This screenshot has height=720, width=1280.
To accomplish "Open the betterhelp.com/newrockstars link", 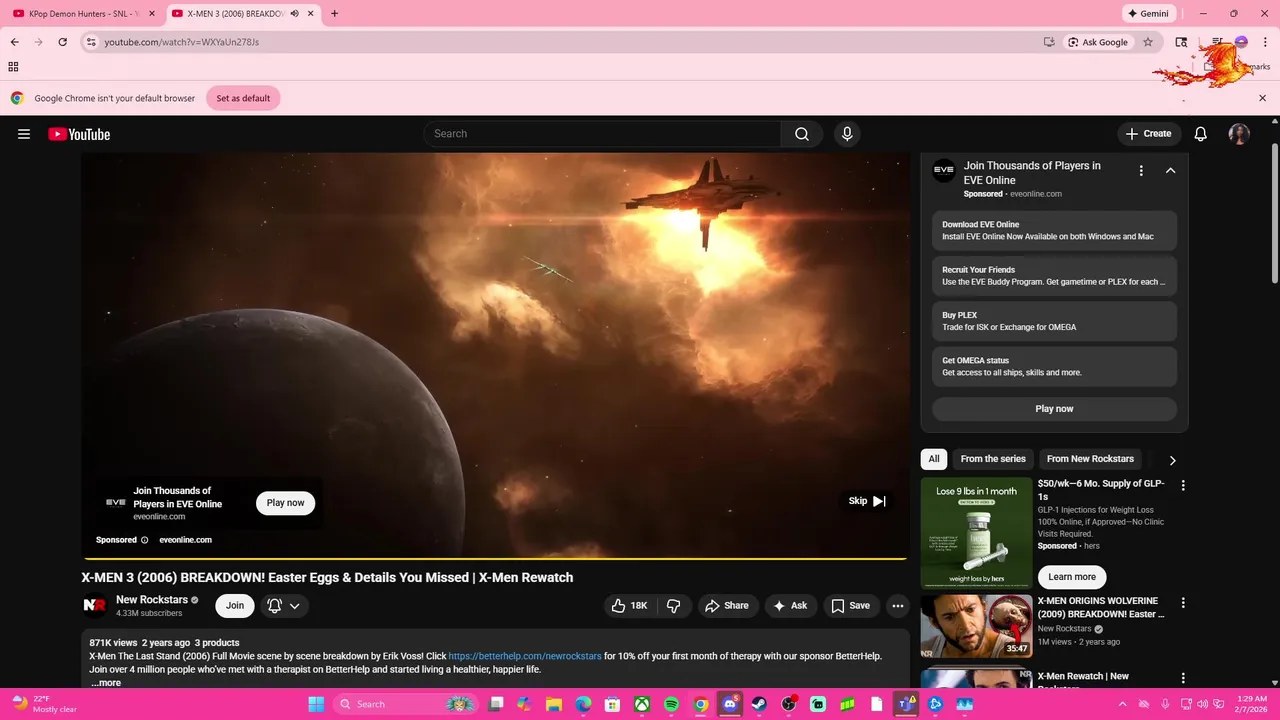I will pos(525,656).
